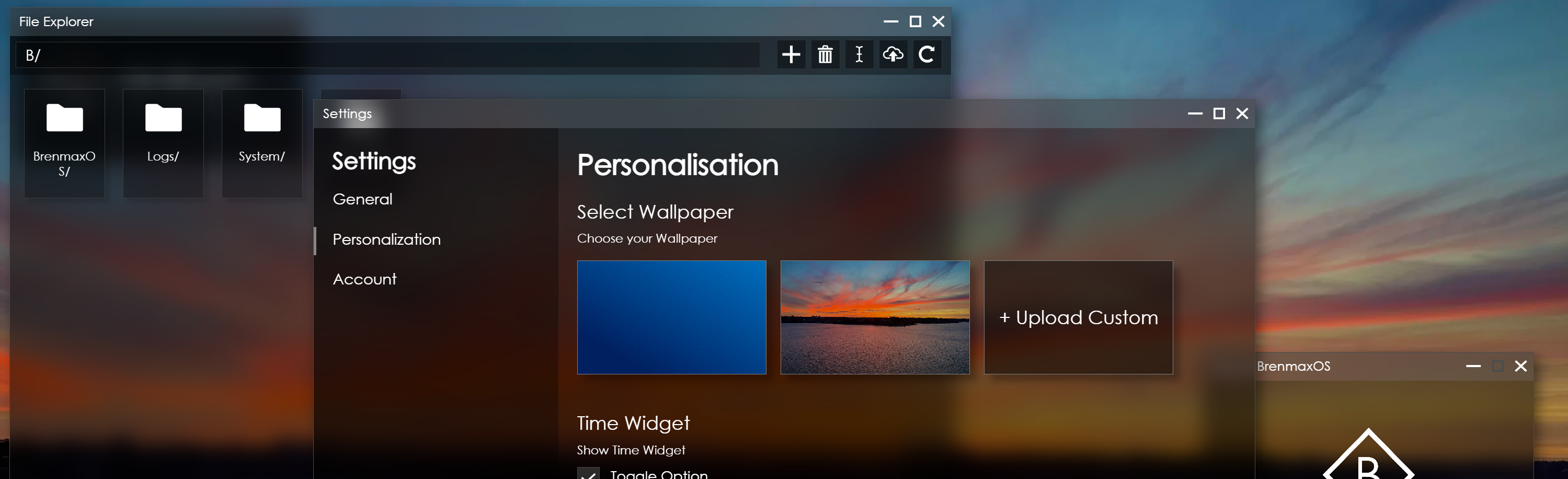Click the Show Time Widget description text
Screen dimensions: 1568x479
631,450
